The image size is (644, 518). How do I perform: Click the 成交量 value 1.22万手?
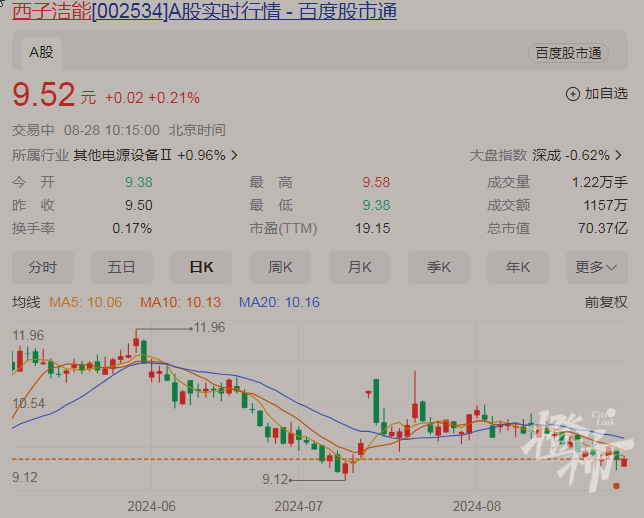pos(600,182)
